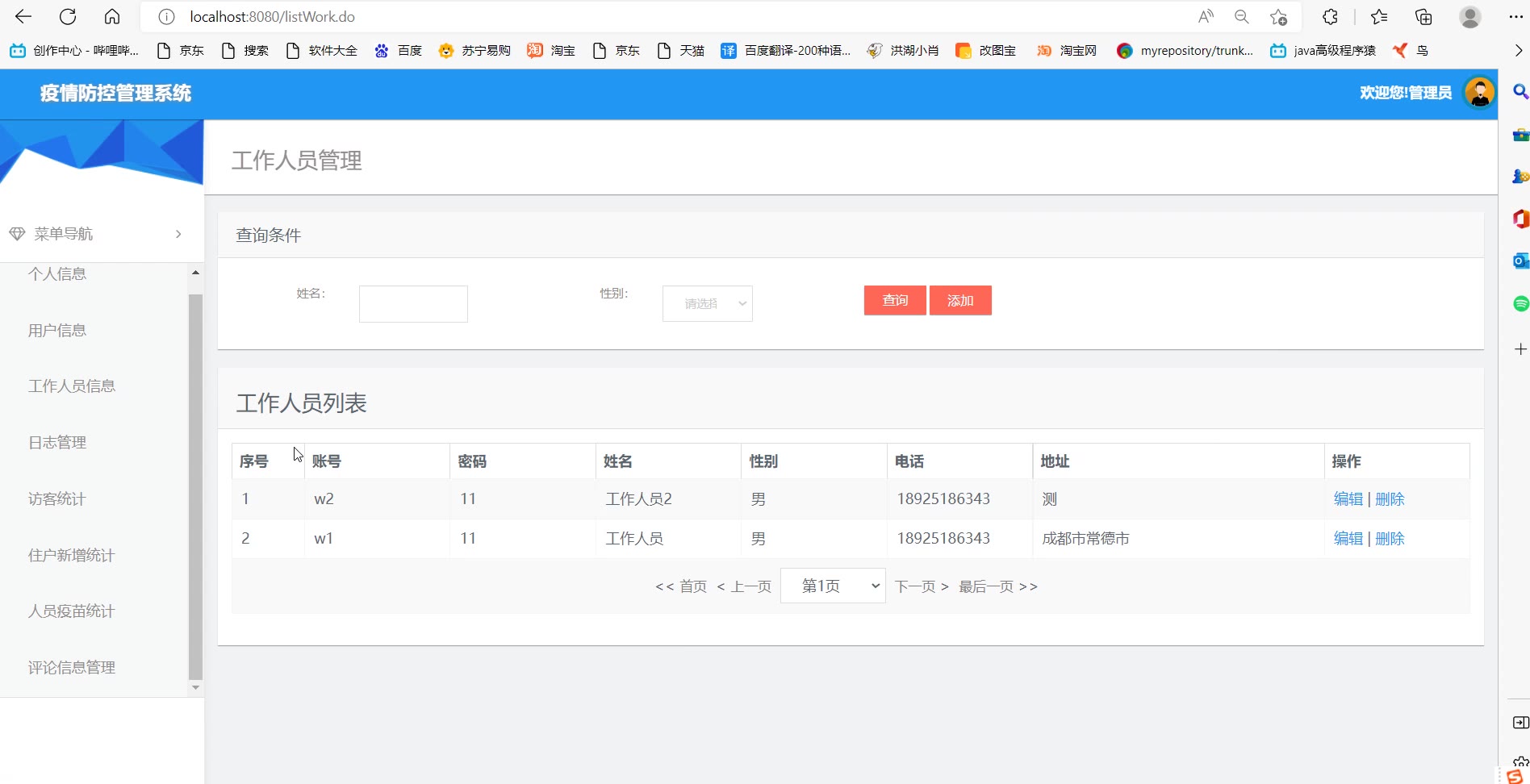The width and height of the screenshot is (1530, 784).
Task: Open the java高级程序猿 bookmark
Action: (x=1323, y=51)
